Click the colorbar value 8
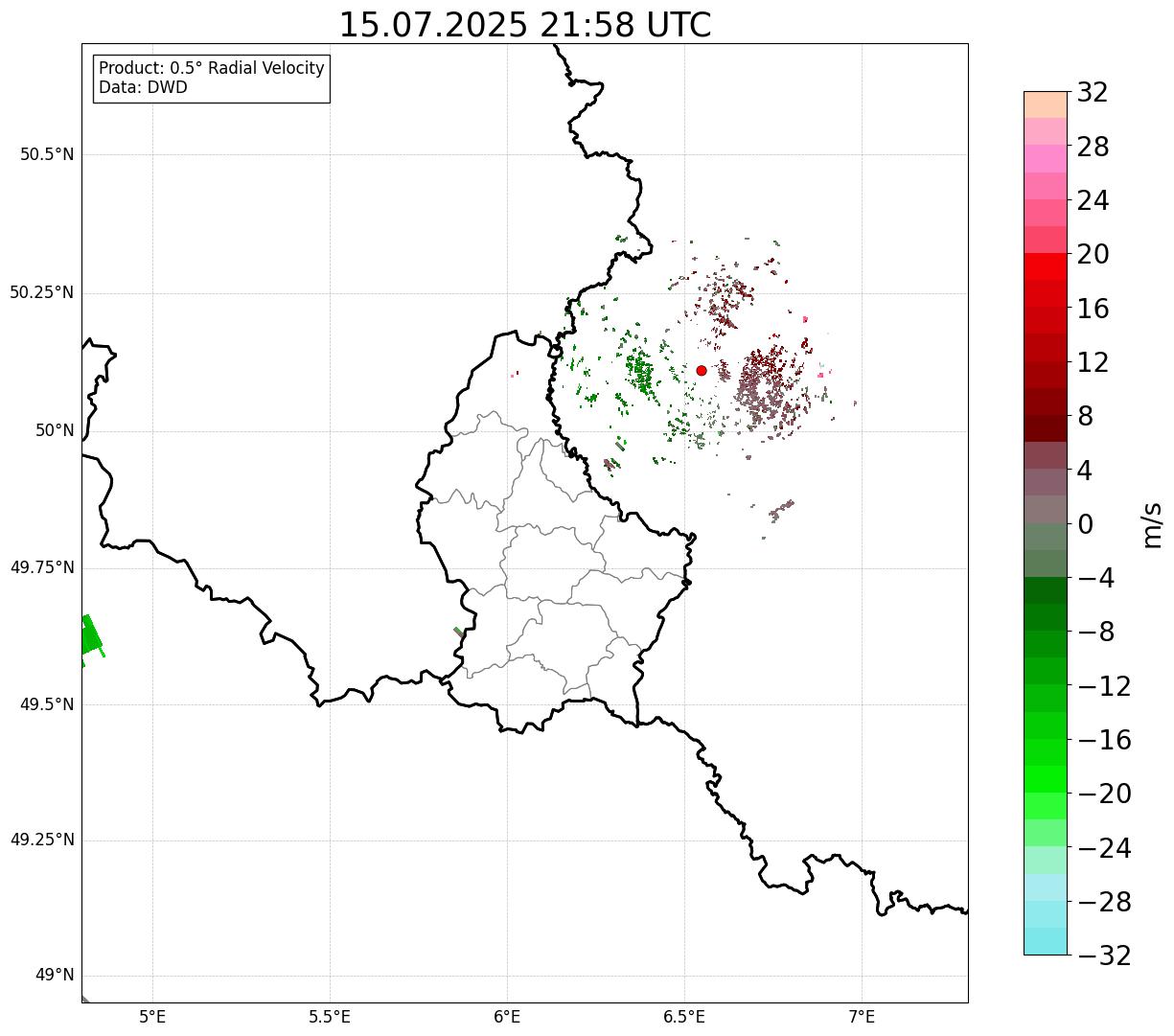The height and width of the screenshot is (1036, 1174). [x=1085, y=416]
